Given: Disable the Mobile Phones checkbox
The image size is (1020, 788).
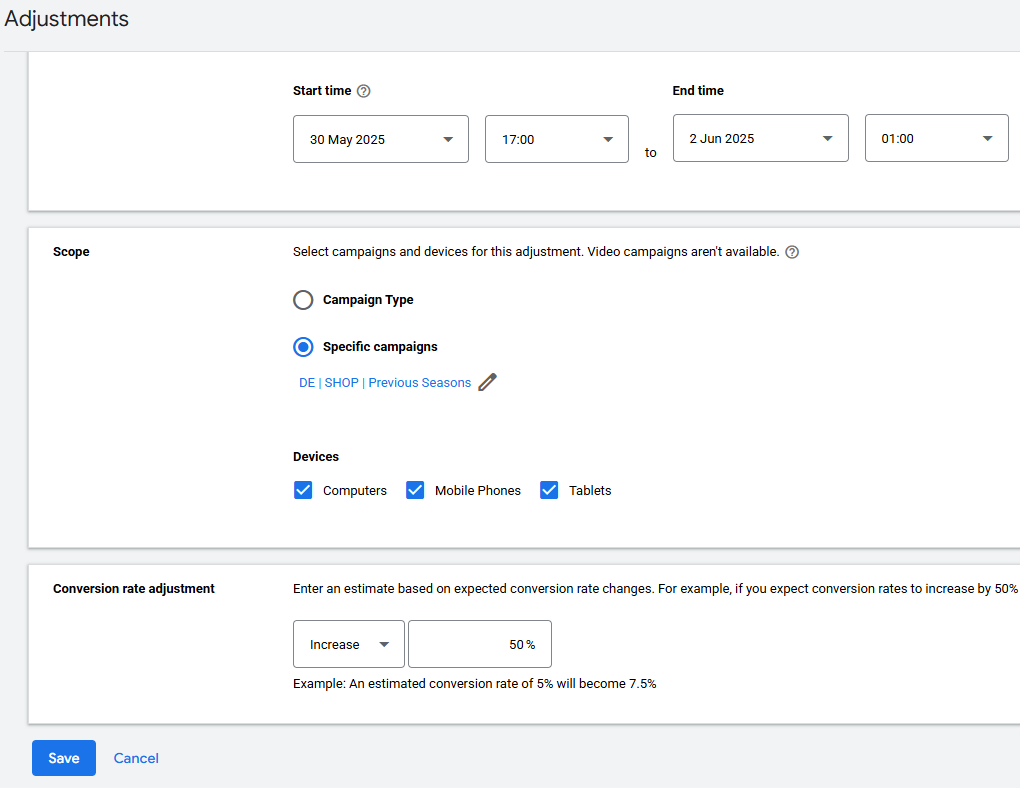Looking at the screenshot, I should pos(415,490).
